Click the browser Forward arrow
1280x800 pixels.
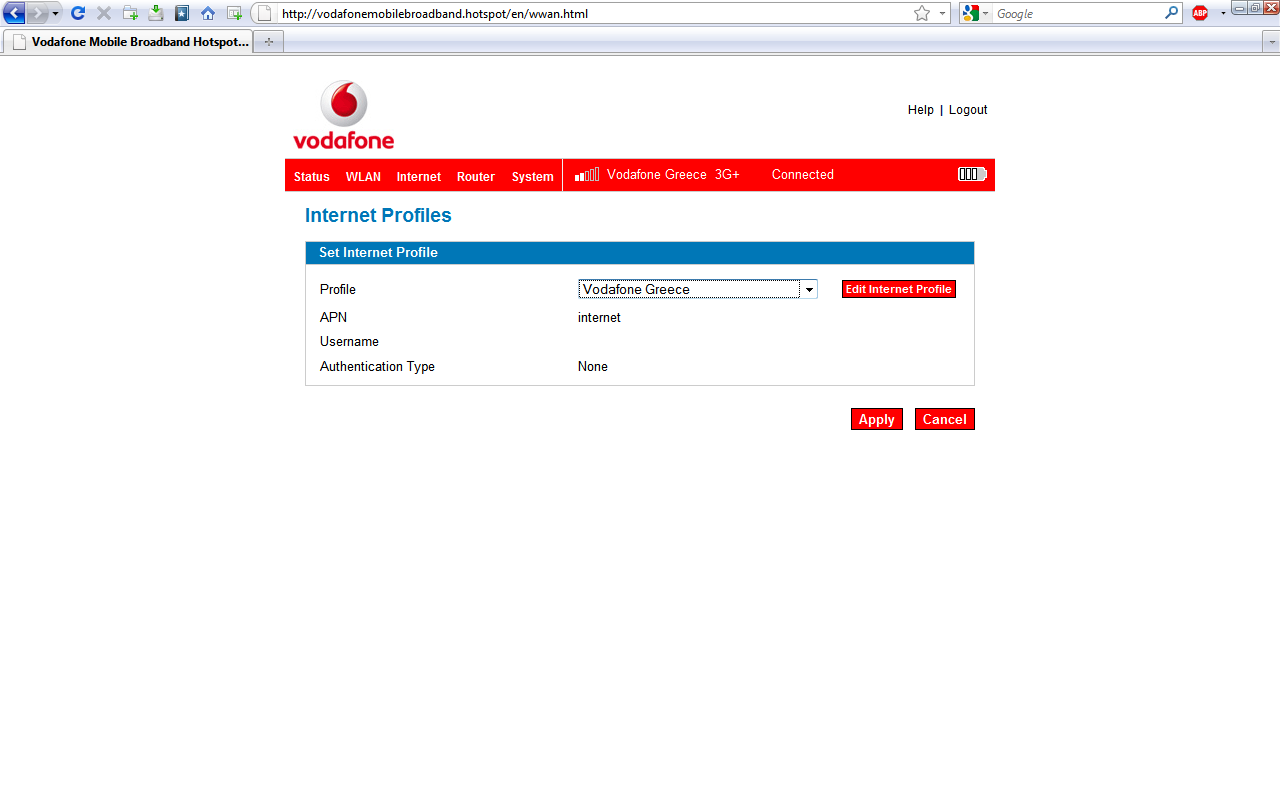(x=38, y=13)
